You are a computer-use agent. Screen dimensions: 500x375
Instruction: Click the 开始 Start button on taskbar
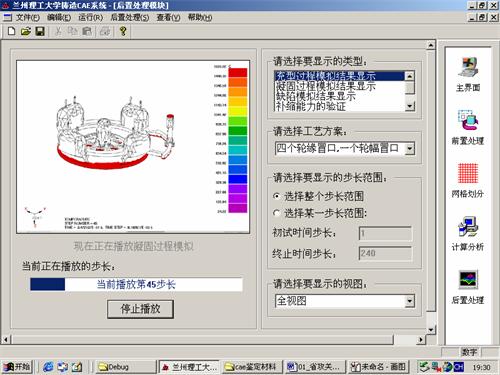(17, 367)
